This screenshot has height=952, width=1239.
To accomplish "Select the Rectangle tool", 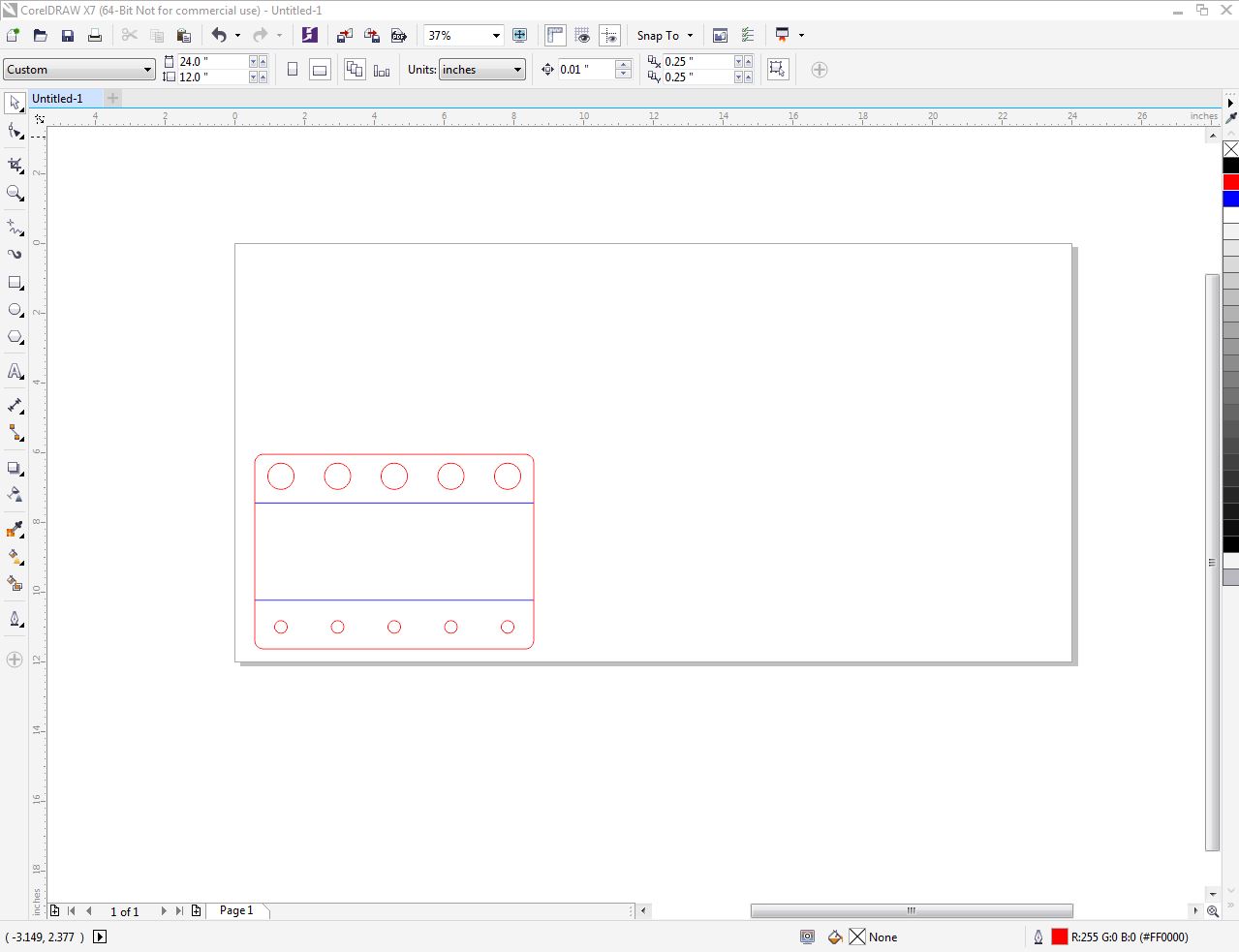I will click(15, 283).
